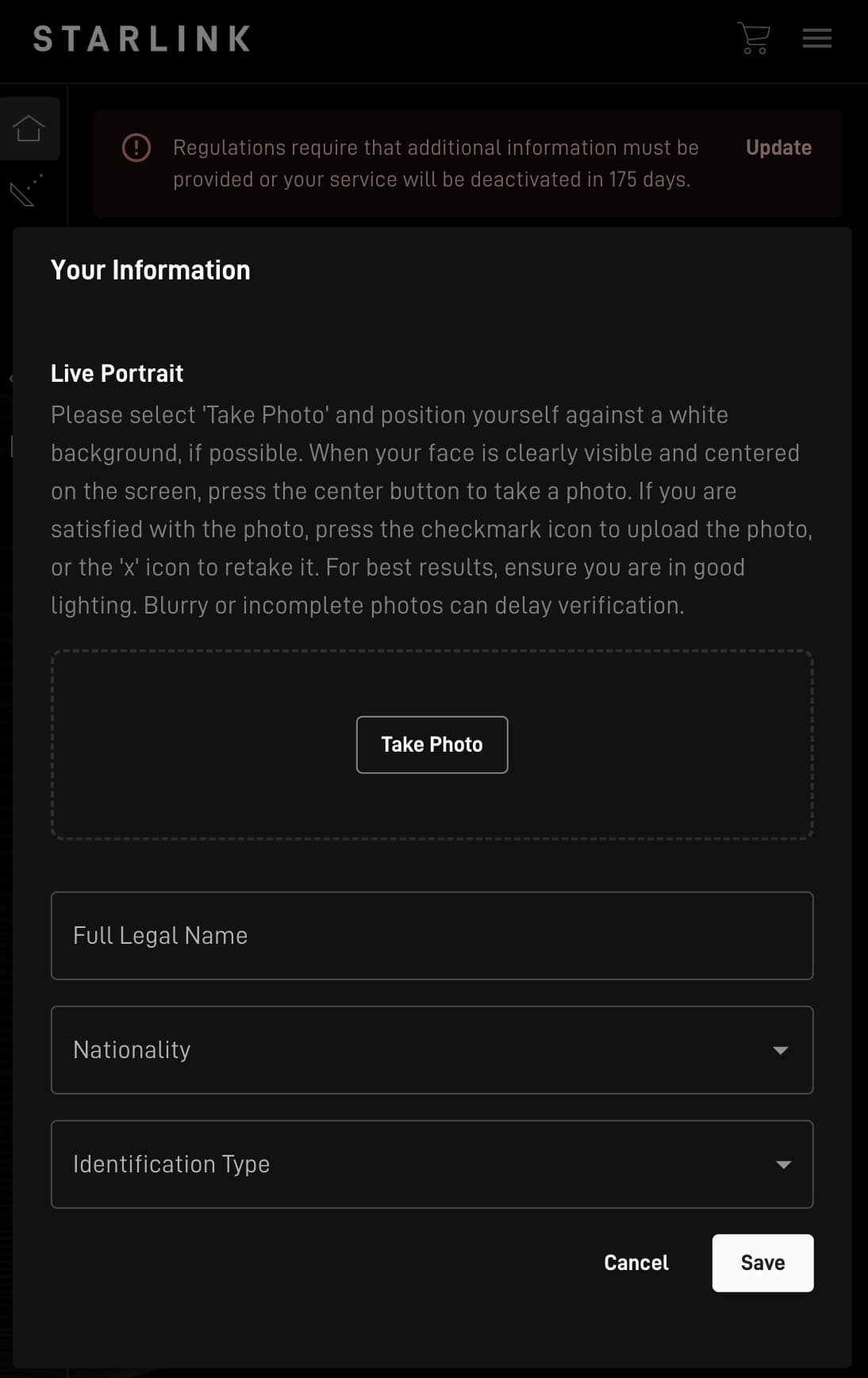Cancel the Your Information form

636,1263
